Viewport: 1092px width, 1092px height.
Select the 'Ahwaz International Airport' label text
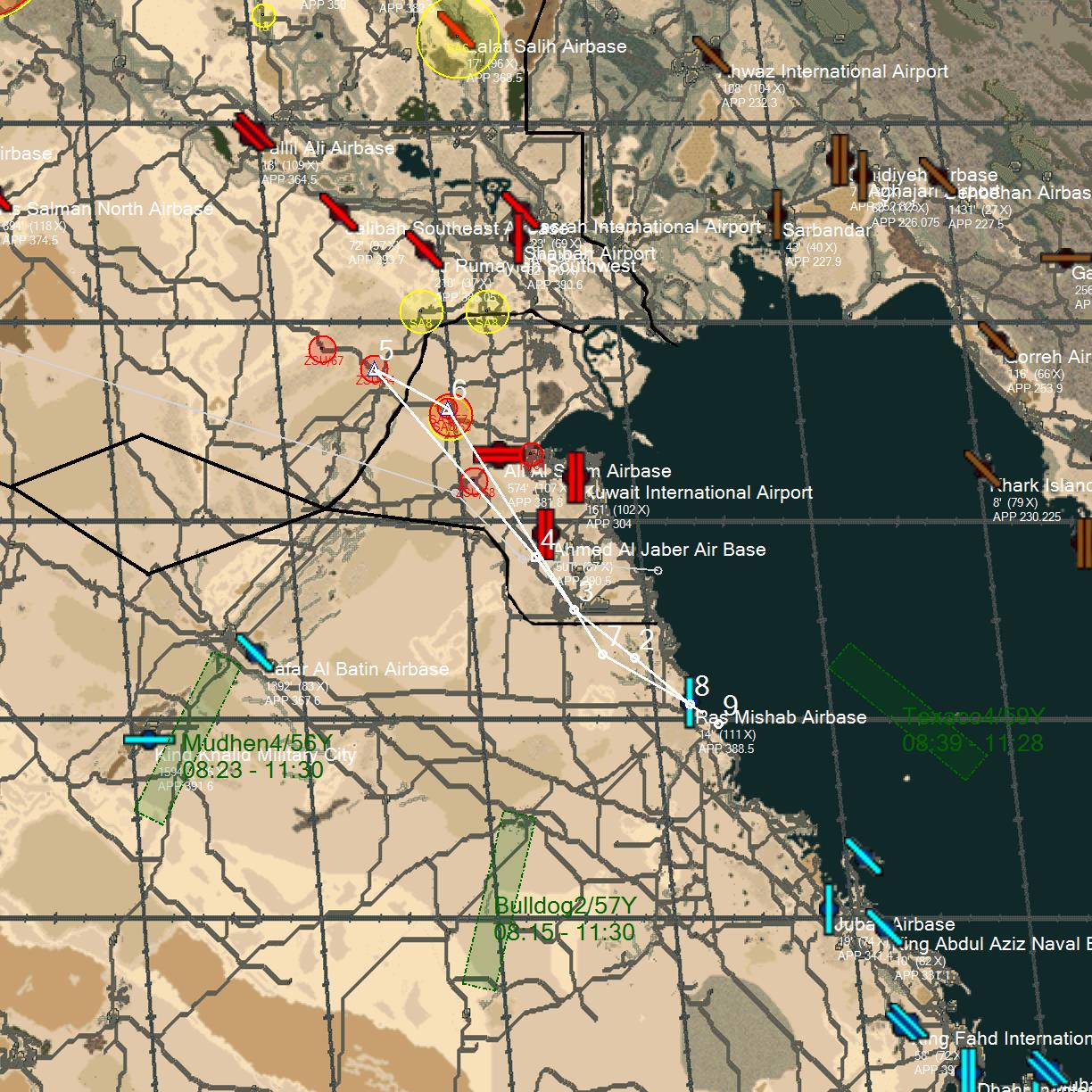click(835, 71)
